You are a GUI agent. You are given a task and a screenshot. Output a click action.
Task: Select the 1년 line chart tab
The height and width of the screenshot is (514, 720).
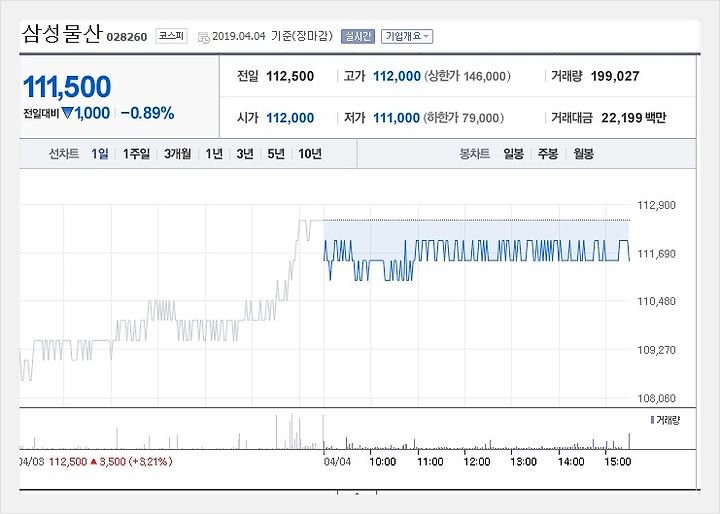click(214, 153)
